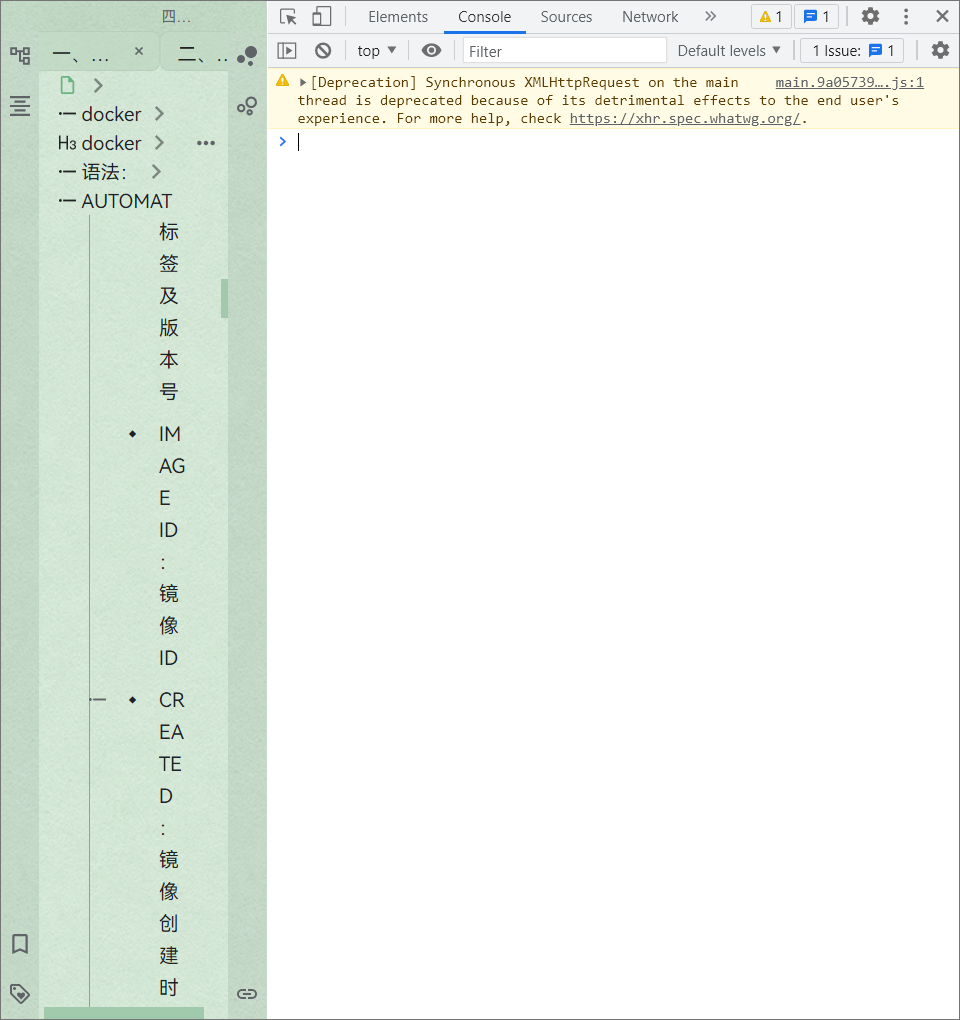Screen dimensions: 960x1020
Task: Expand the chevron next to document icon
Action: point(98,85)
